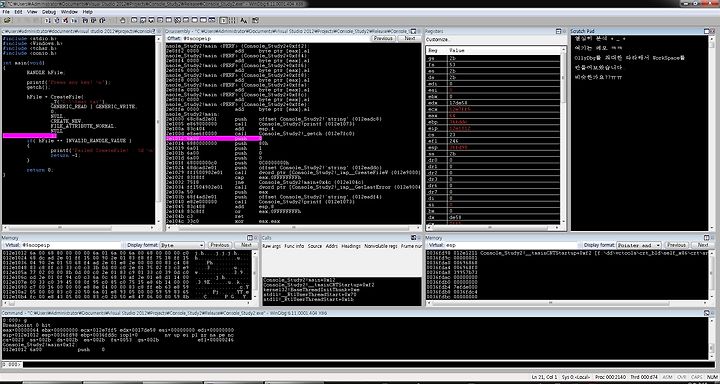
Task: Click the Step Over toolbar icon
Action: (94, 20)
